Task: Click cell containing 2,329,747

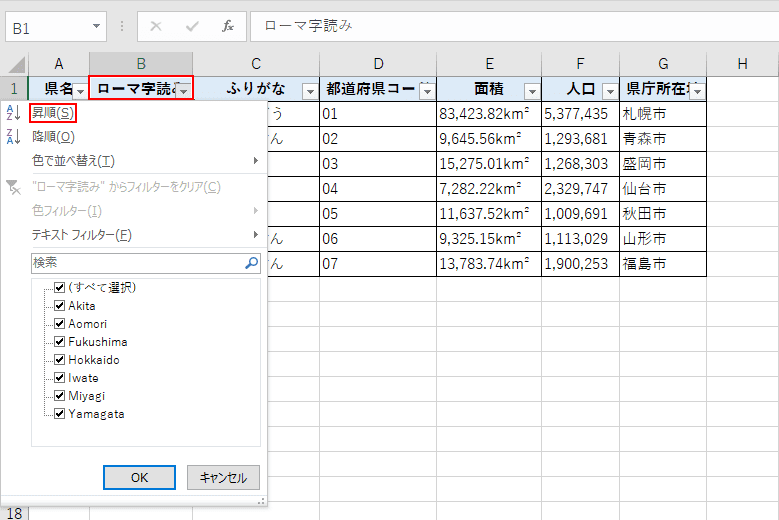Action: click(580, 189)
